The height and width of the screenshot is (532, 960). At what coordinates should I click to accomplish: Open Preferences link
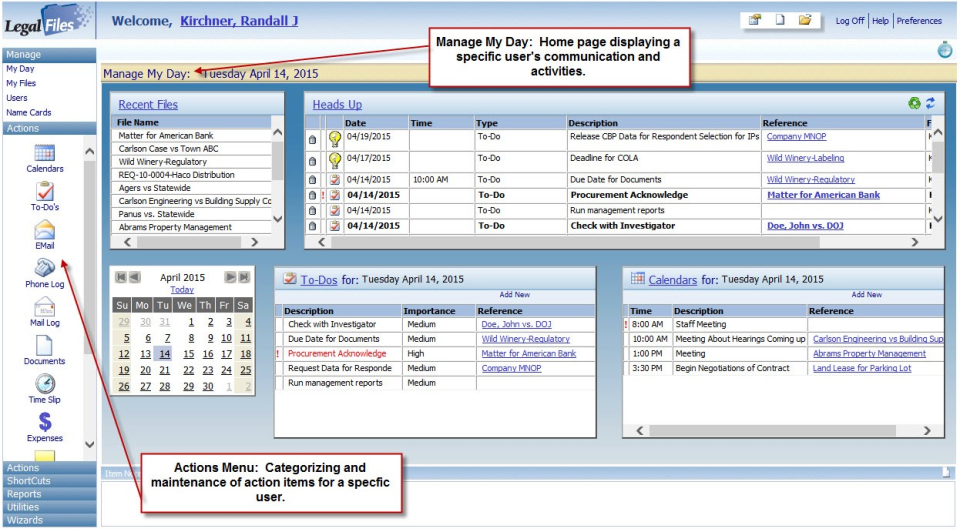[919, 21]
